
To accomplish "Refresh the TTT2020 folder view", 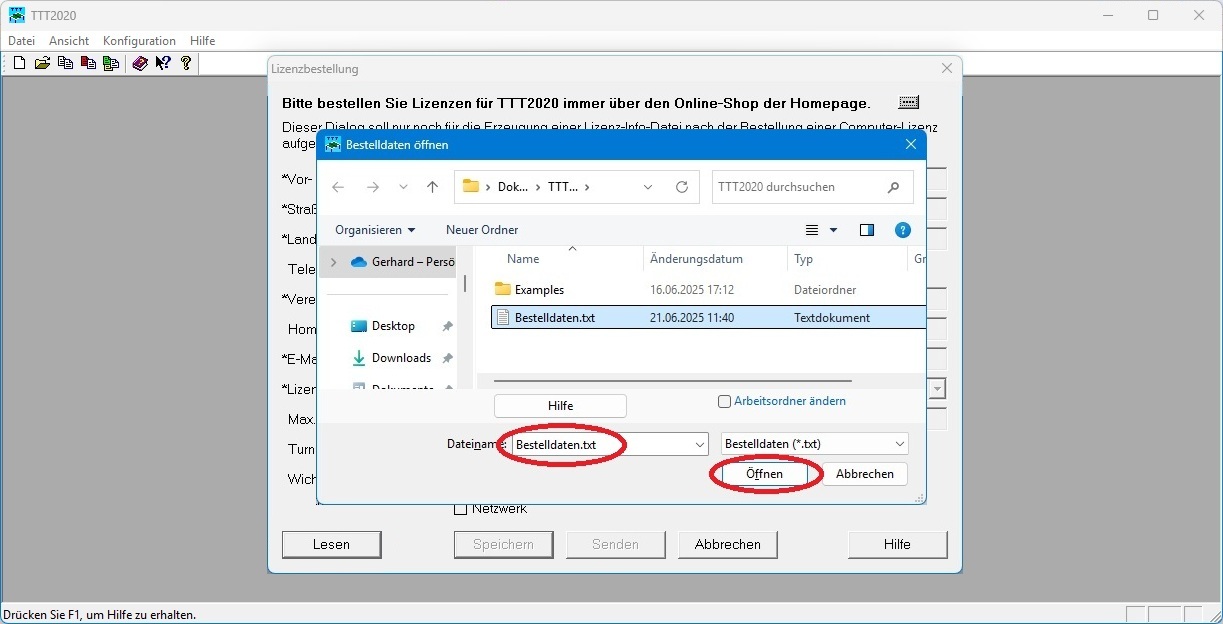I will (x=682, y=187).
